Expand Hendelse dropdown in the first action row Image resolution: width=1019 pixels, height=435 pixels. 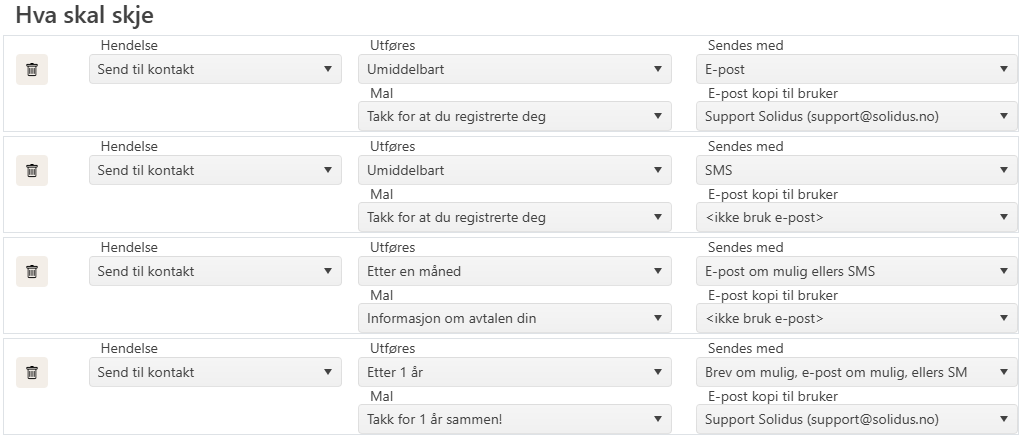click(215, 69)
